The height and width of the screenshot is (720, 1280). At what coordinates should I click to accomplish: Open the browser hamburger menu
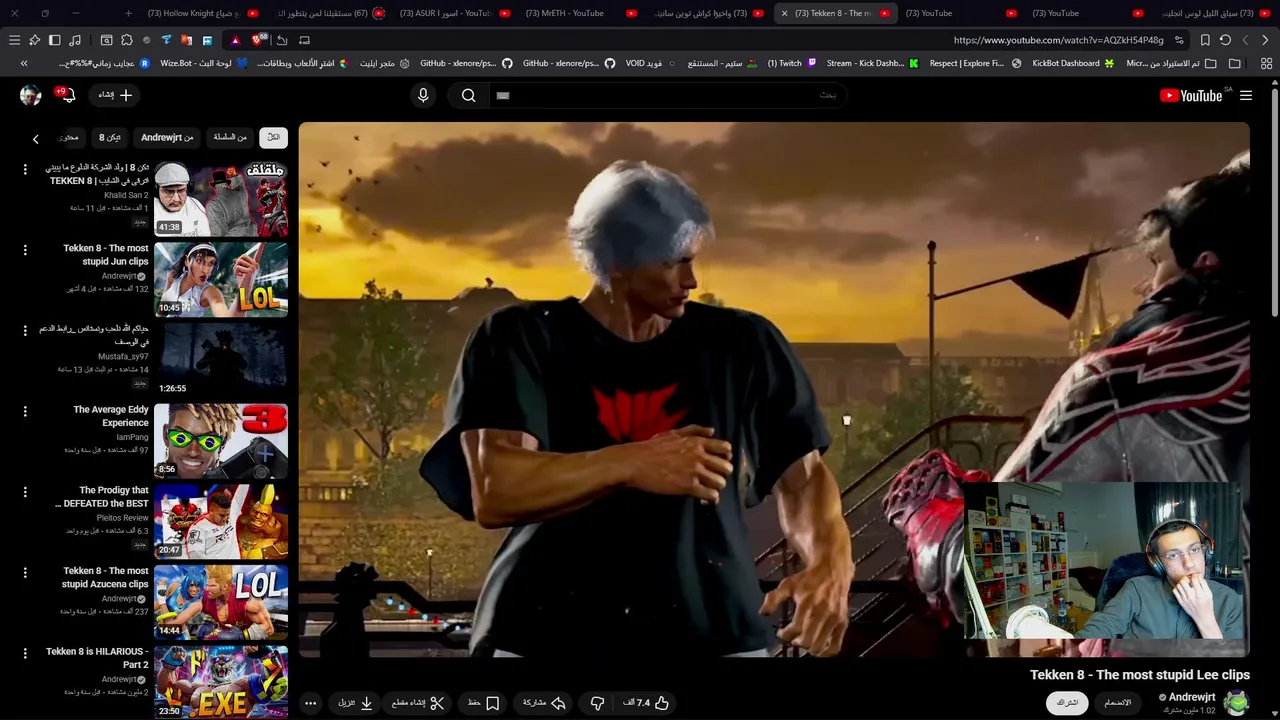[14, 40]
